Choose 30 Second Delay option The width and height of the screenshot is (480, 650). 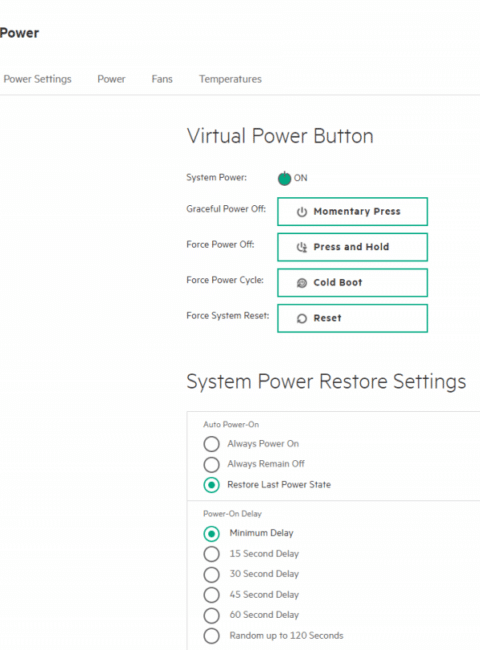(x=211, y=575)
